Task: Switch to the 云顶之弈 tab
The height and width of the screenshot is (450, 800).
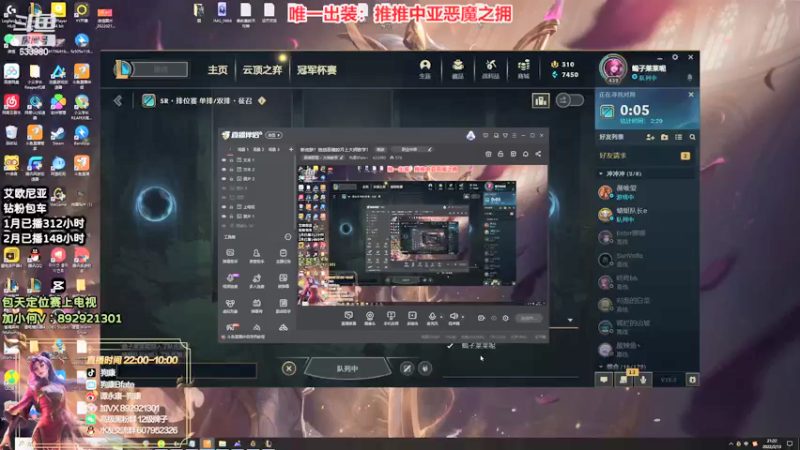Action: [262, 70]
